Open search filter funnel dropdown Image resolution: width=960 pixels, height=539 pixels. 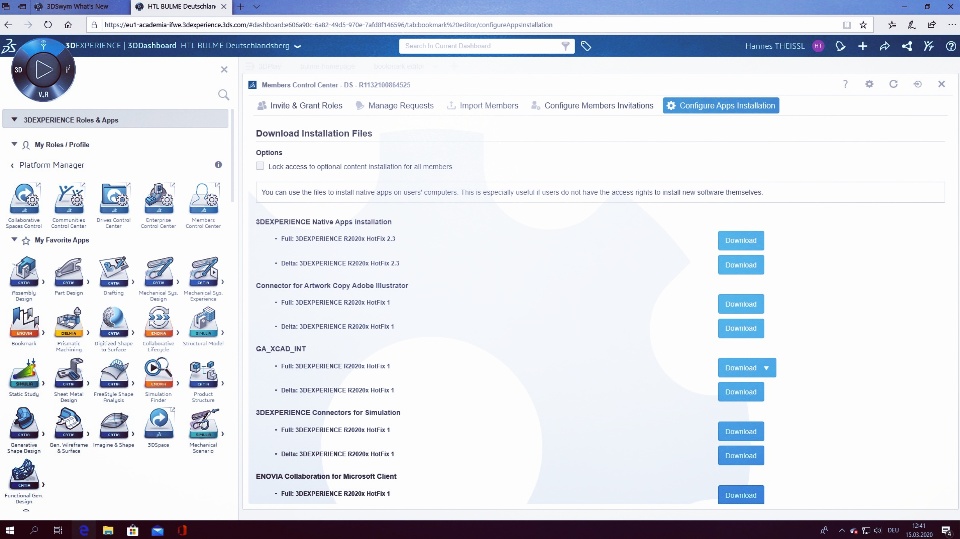[x=566, y=46]
